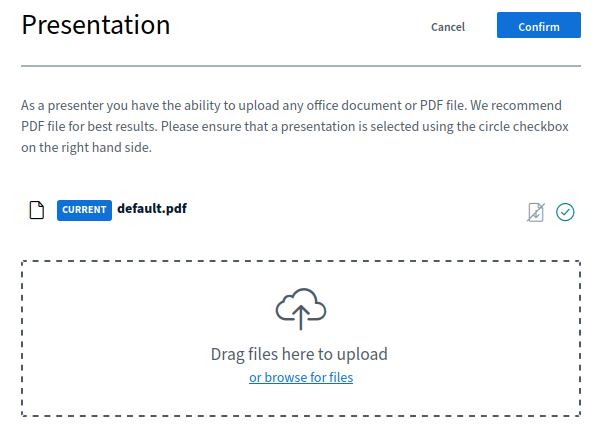The height and width of the screenshot is (440, 601).
Task: Open the 'or browse for files' link
Action: click(x=301, y=377)
